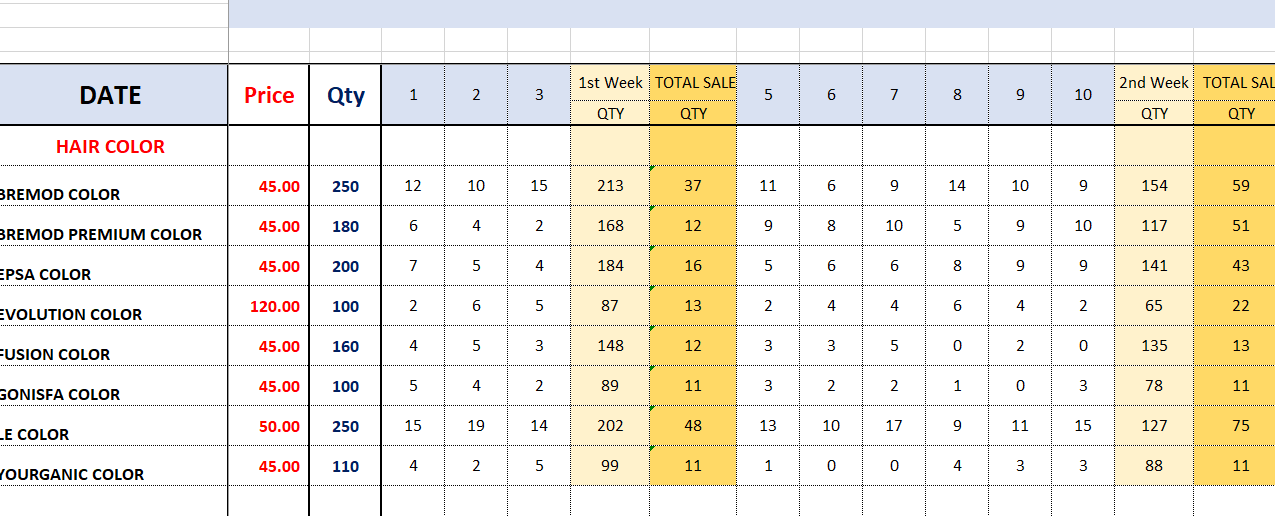
Task: Click the YOURGANIC COLOR product name
Action: tap(73, 474)
